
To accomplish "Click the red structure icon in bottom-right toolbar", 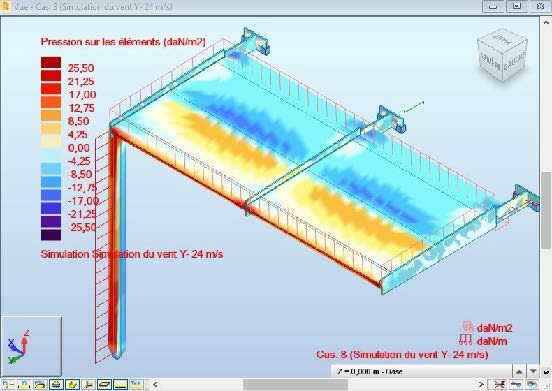I will tap(500, 385).
